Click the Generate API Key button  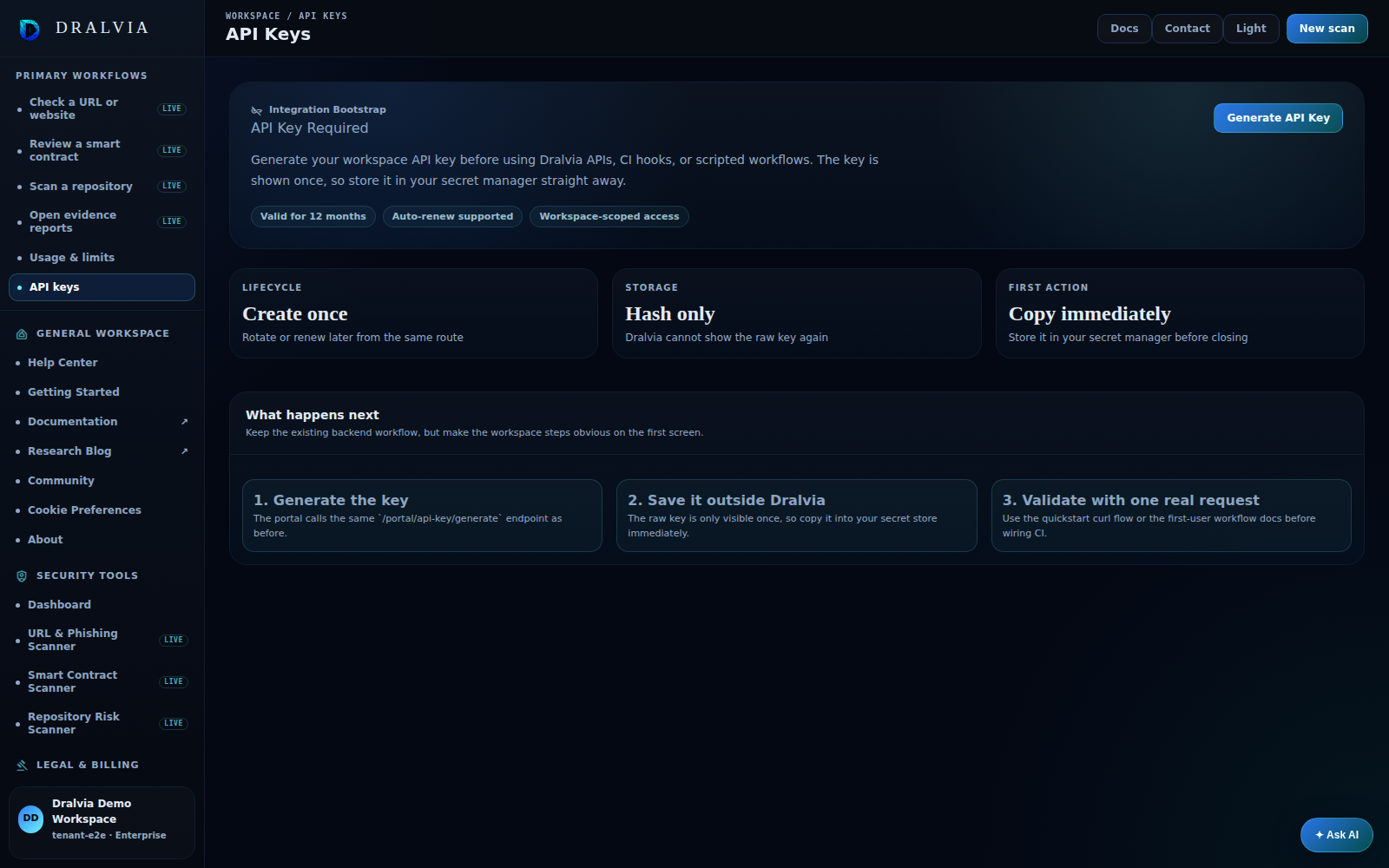pyautogui.click(x=1278, y=118)
